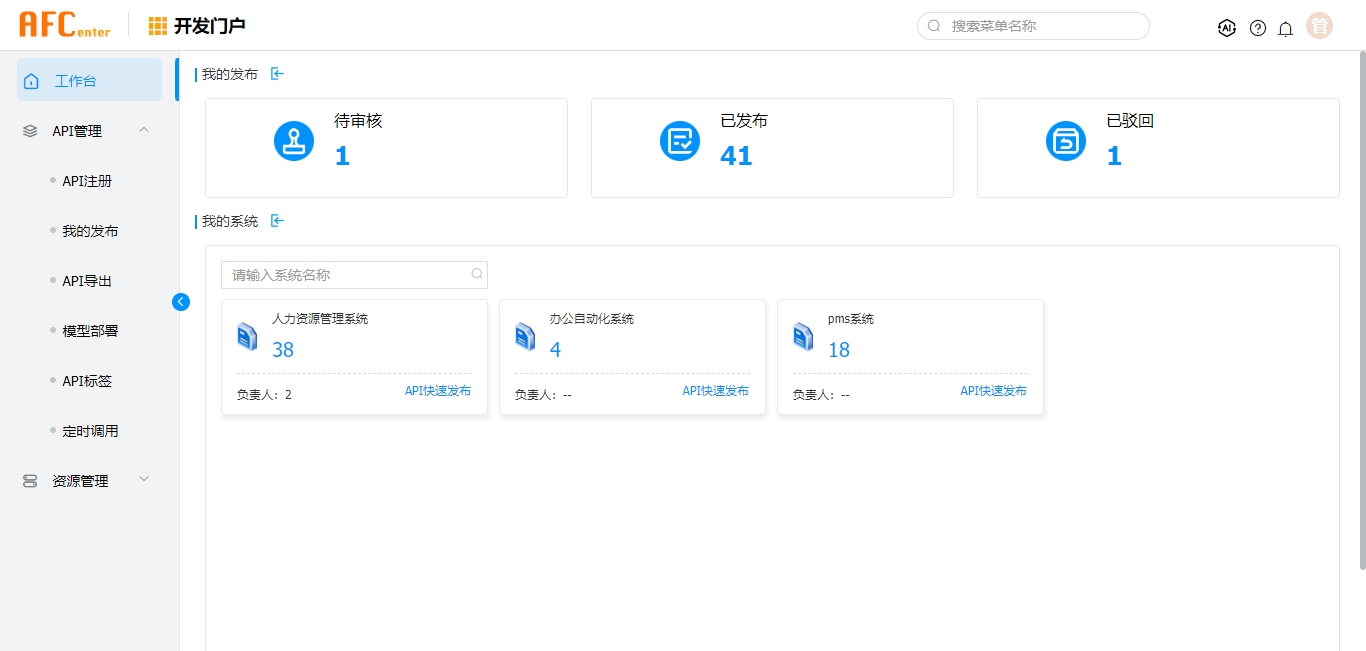Click the 待审核 stamp icon
The width and height of the screenshot is (1366, 651).
294,141
